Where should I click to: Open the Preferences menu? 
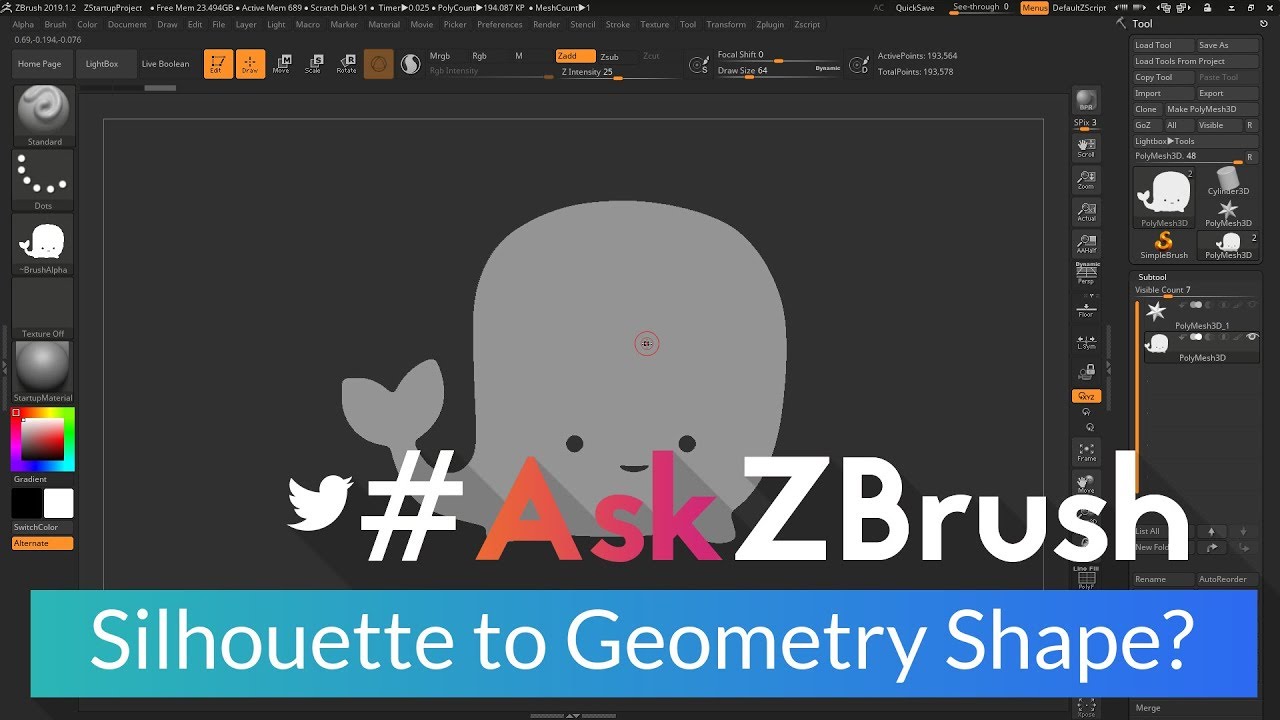(x=500, y=24)
